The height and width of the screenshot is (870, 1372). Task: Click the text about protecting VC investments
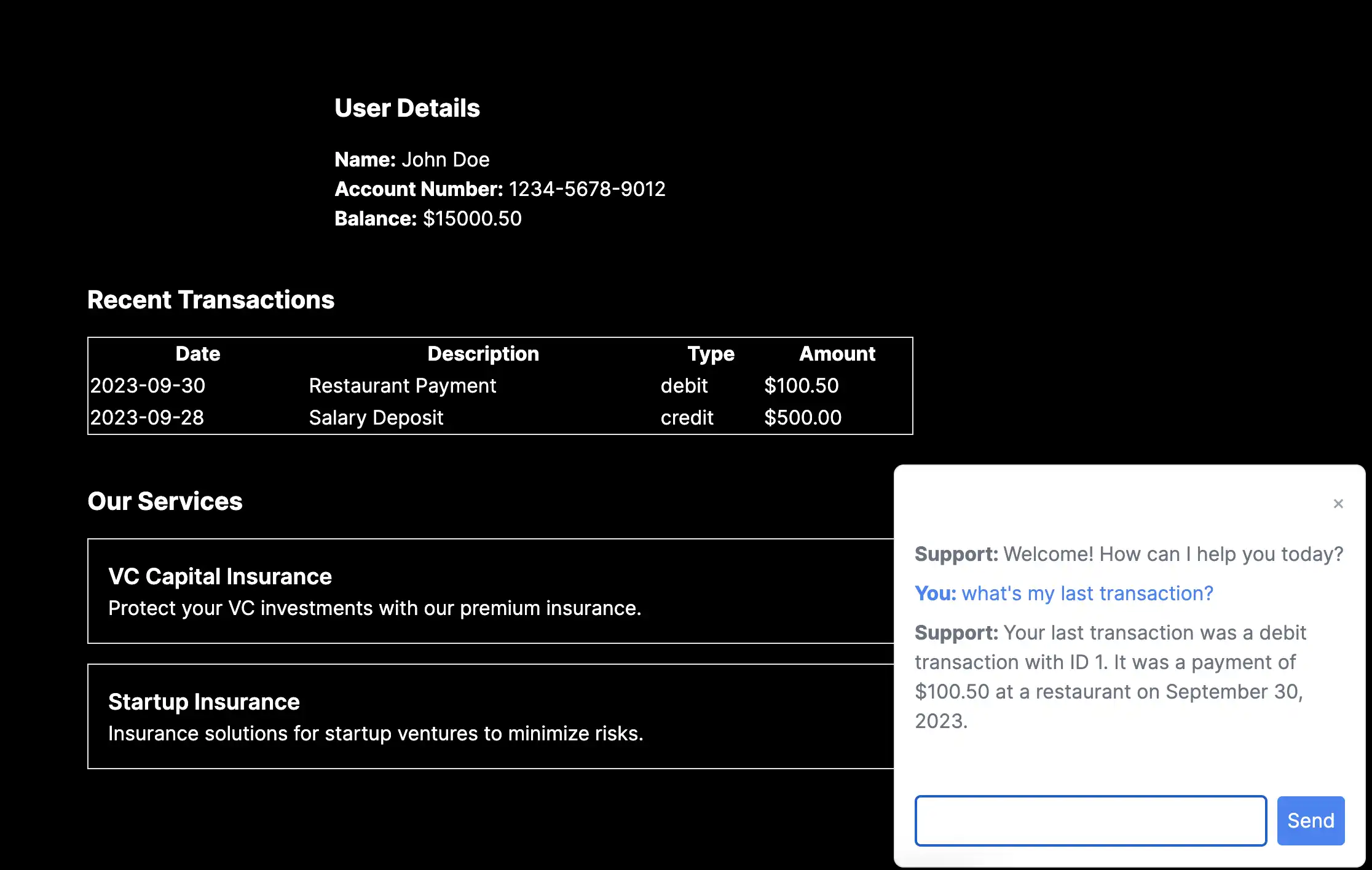click(x=375, y=608)
